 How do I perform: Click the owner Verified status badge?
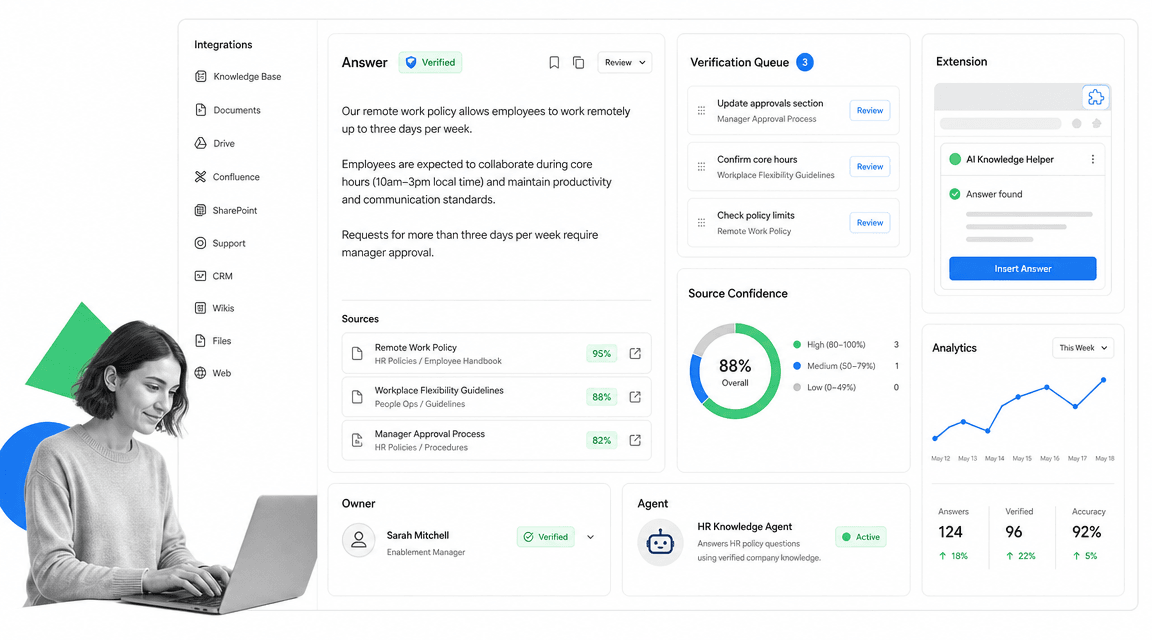tap(546, 537)
